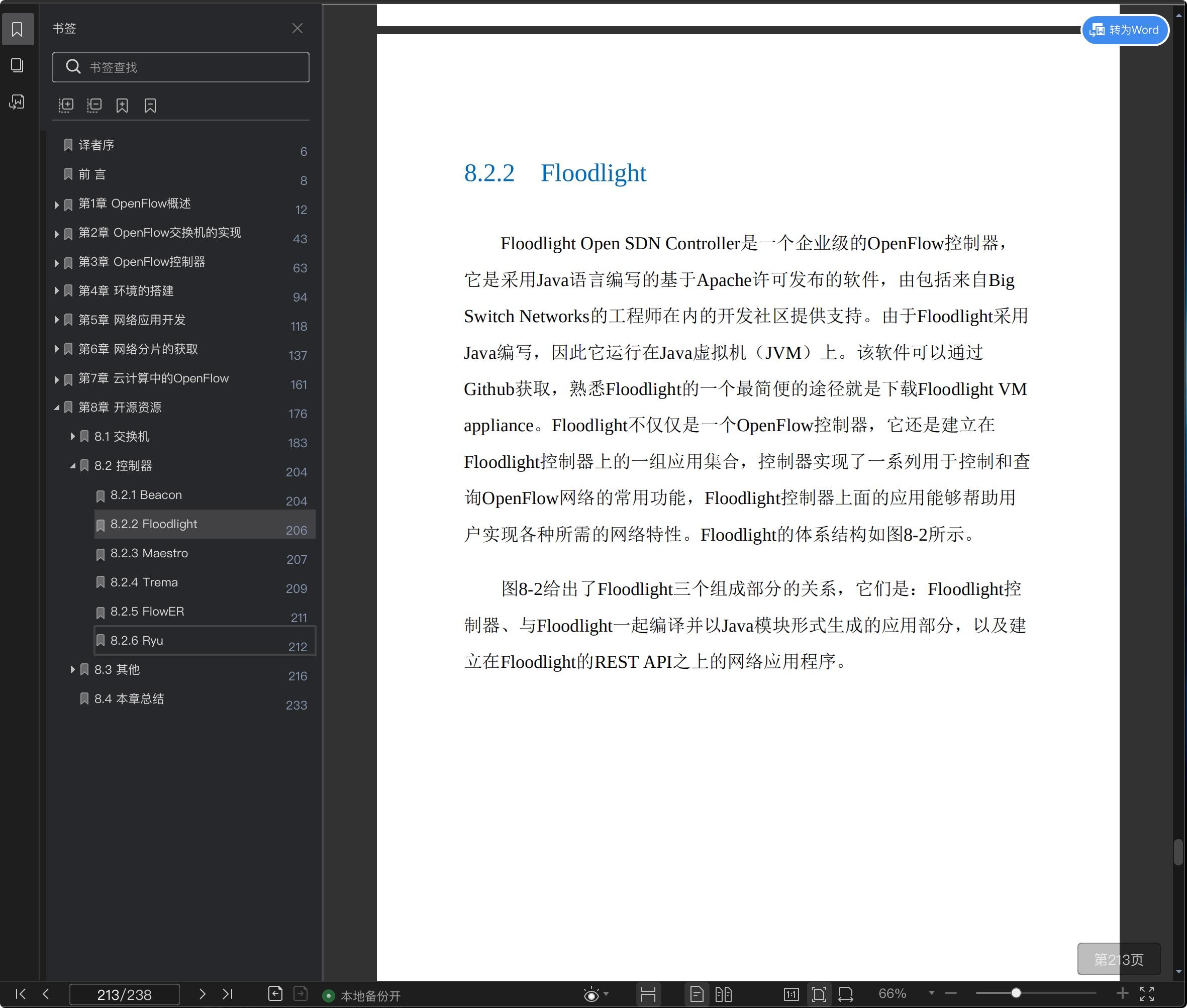Viewport: 1187px width, 1008px height.
Task: Zoom out with minus button
Action: click(x=951, y=993)
